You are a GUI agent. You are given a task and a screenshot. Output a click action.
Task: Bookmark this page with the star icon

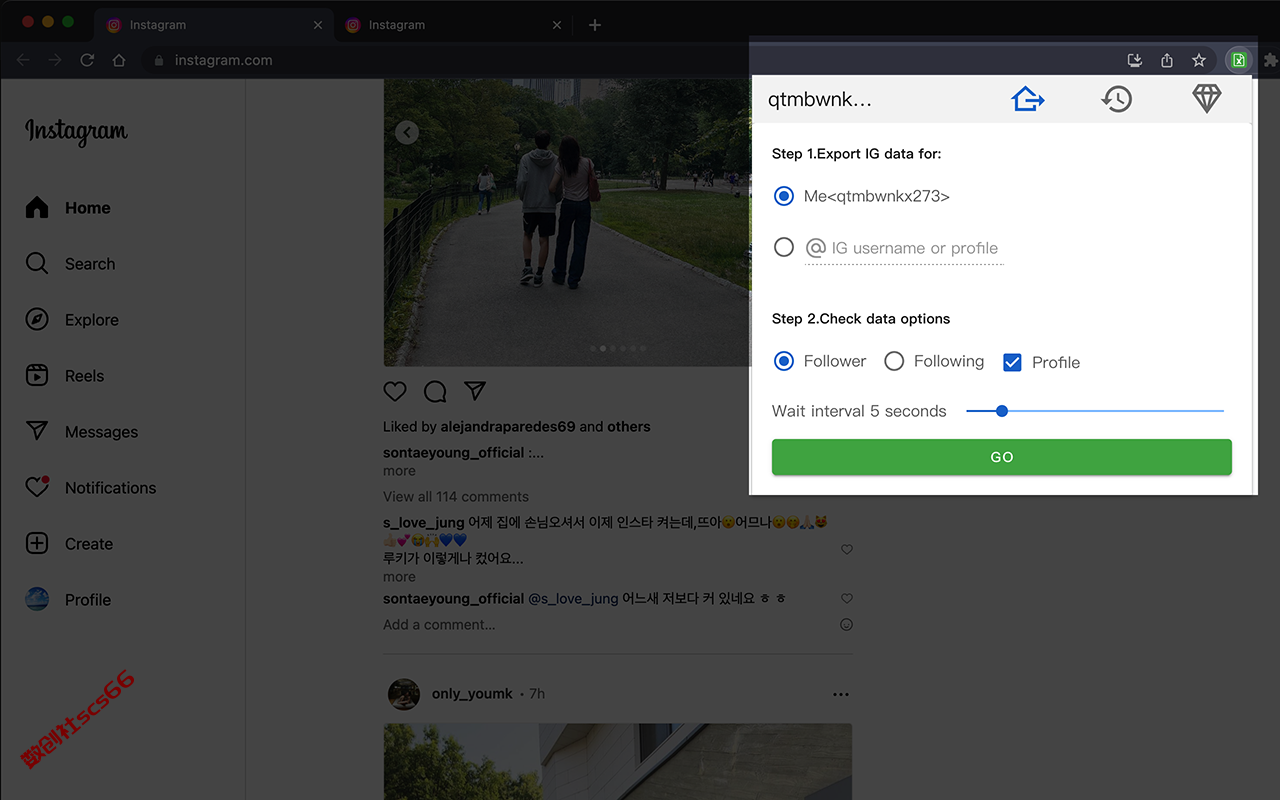point(1199,60)
